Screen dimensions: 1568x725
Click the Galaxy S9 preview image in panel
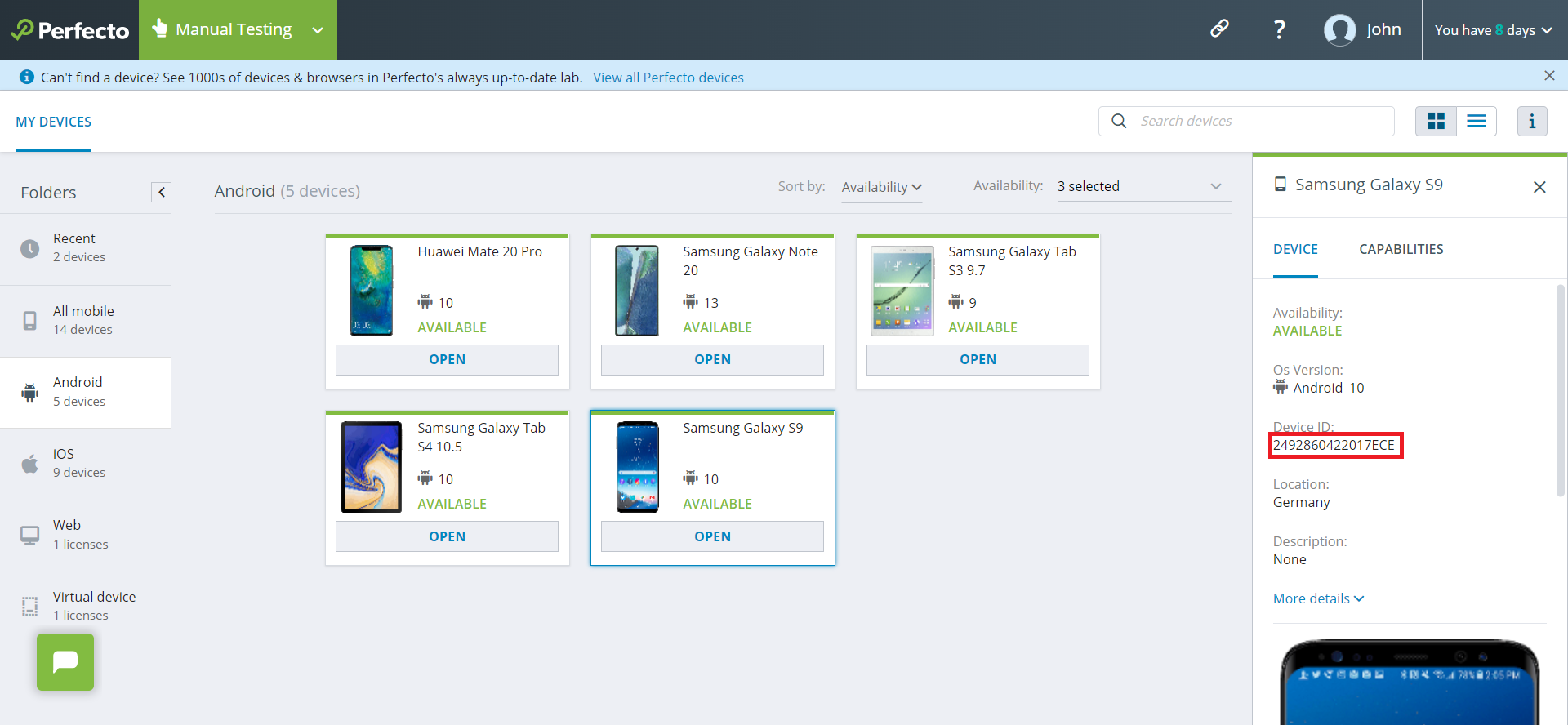[1410, 683]
